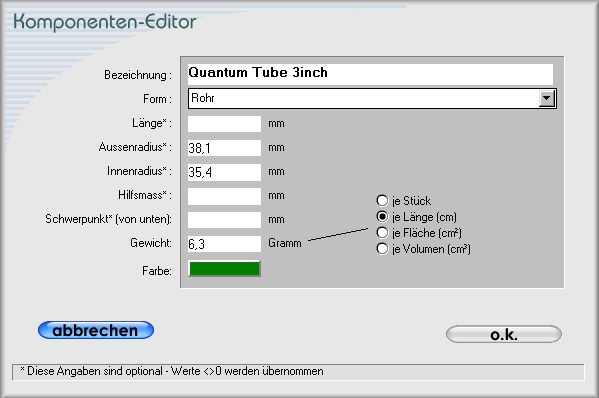Click the Gramm unit label

[x=285, y=243]
